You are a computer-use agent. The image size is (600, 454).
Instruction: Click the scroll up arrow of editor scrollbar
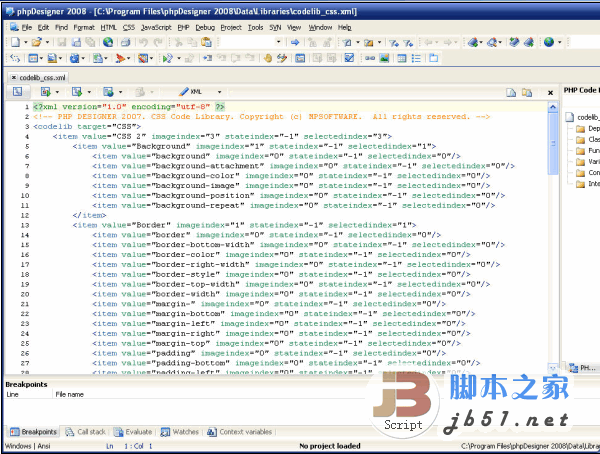pos(553,108)
